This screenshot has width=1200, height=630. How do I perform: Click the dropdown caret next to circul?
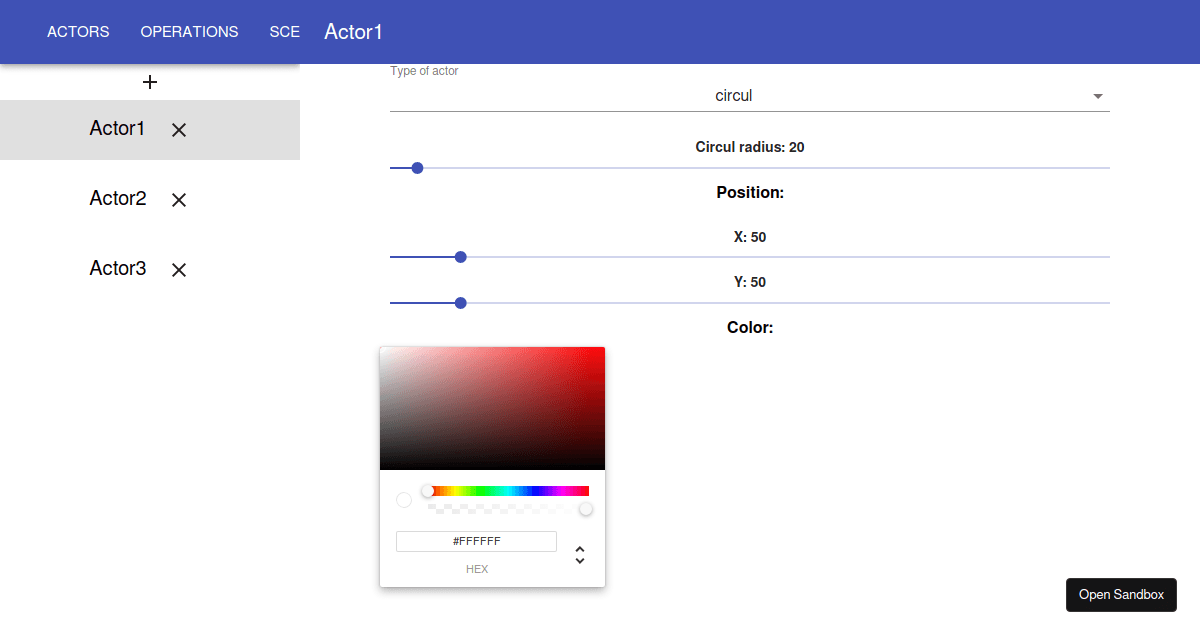(1097, 95)
